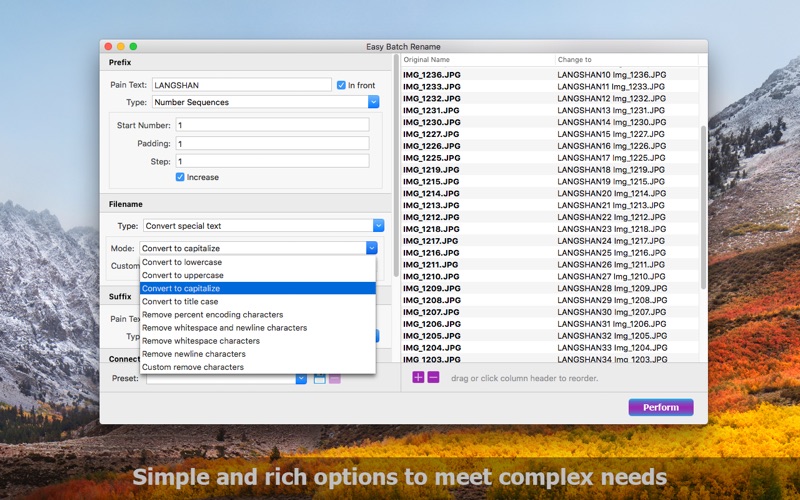800x500 pixels.
Task: Click the Change to column header
Action: click(x=627, y=60)
